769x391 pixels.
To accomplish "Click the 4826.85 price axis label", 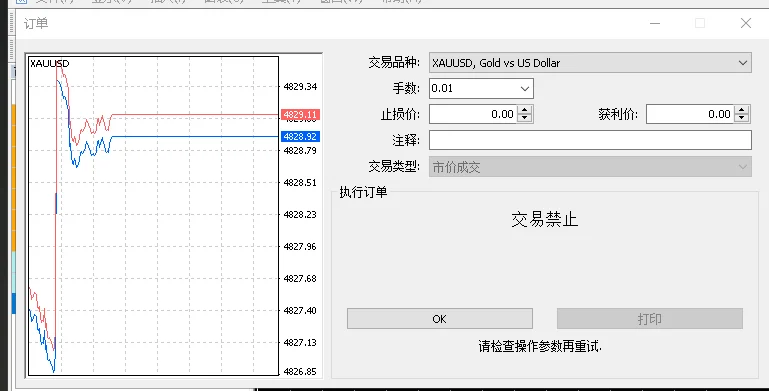I will point(300,371).
